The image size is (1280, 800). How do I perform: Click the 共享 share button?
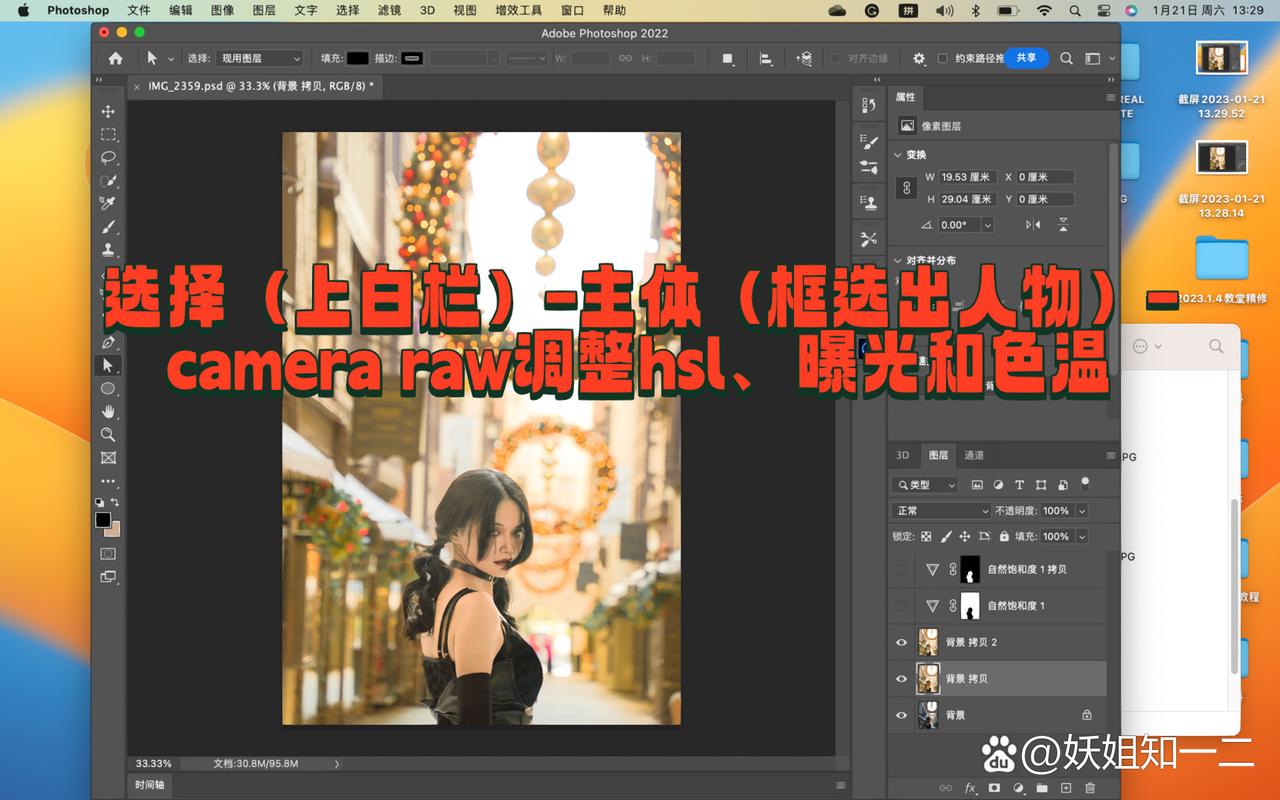tap(1027, 58)
